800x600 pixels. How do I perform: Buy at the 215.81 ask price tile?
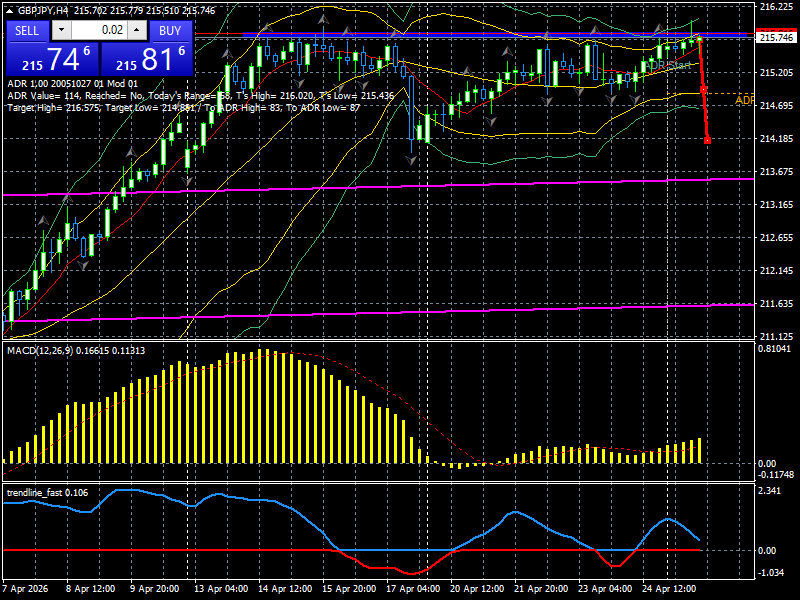(147, 59)
